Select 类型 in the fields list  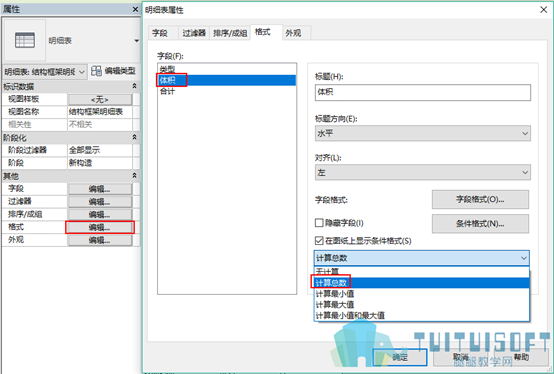point(227,69)
